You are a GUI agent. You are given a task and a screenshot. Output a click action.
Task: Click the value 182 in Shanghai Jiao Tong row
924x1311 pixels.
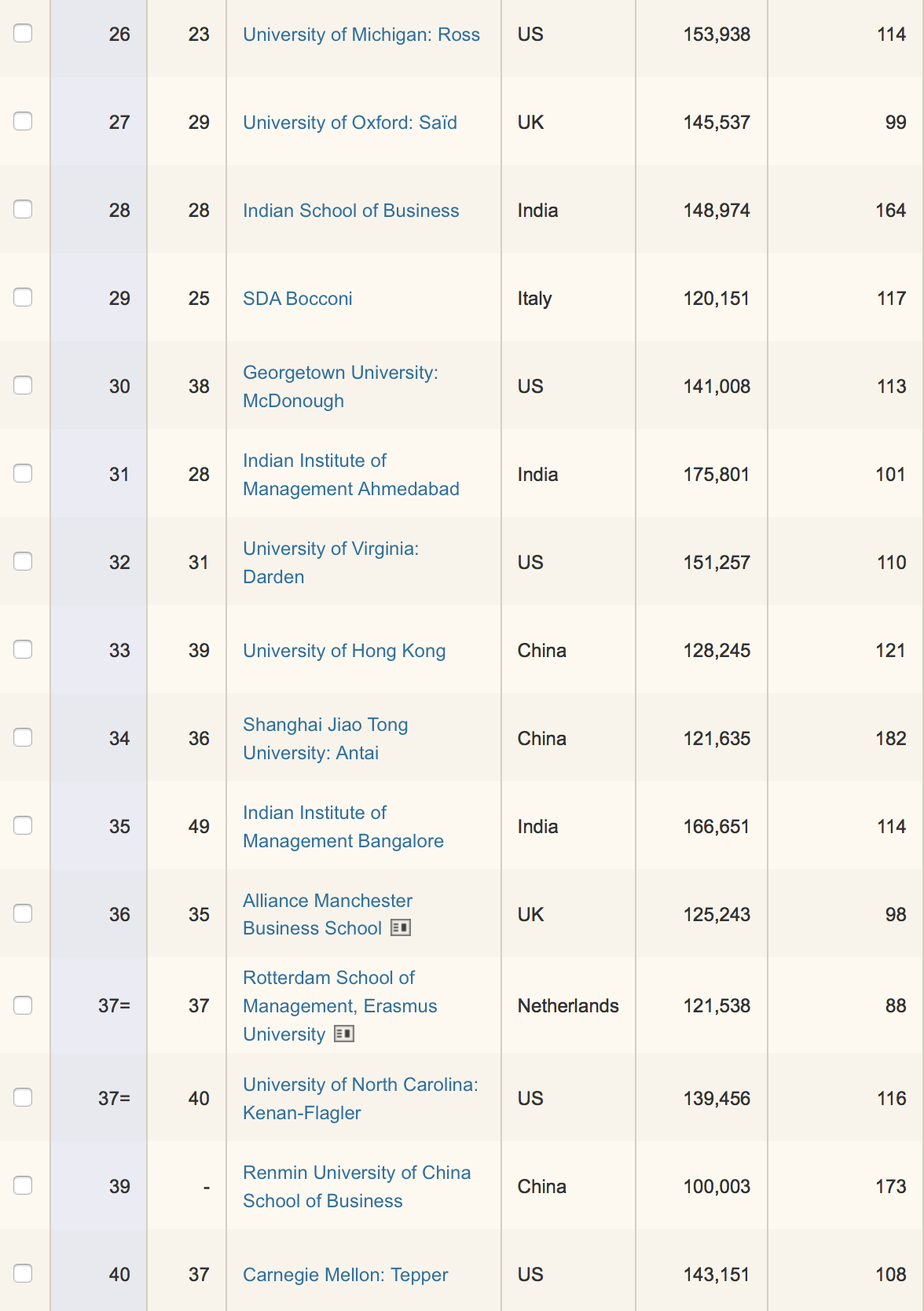point(891,739)
